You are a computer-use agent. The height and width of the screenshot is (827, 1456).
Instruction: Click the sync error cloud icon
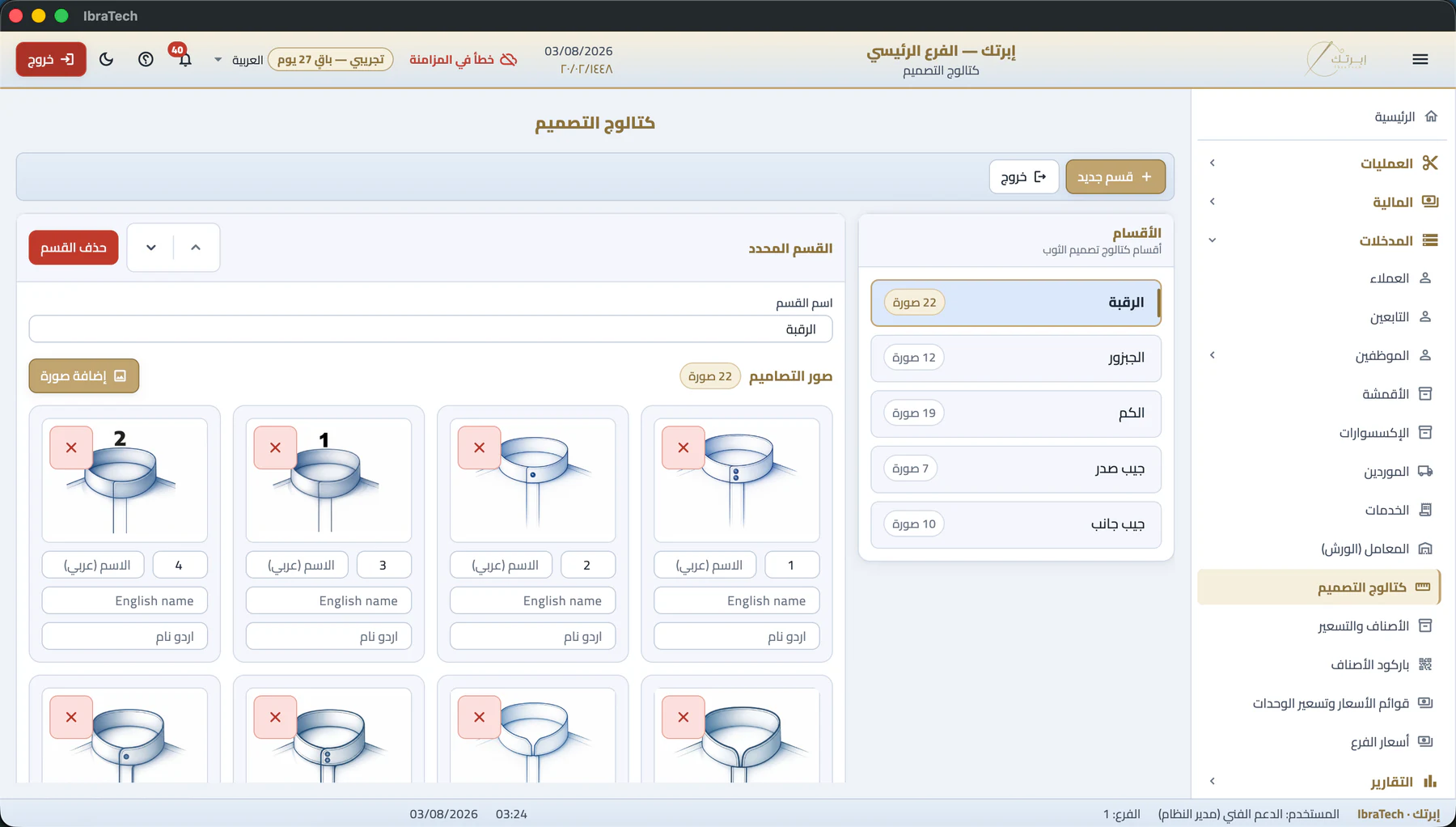pos(509,59)
